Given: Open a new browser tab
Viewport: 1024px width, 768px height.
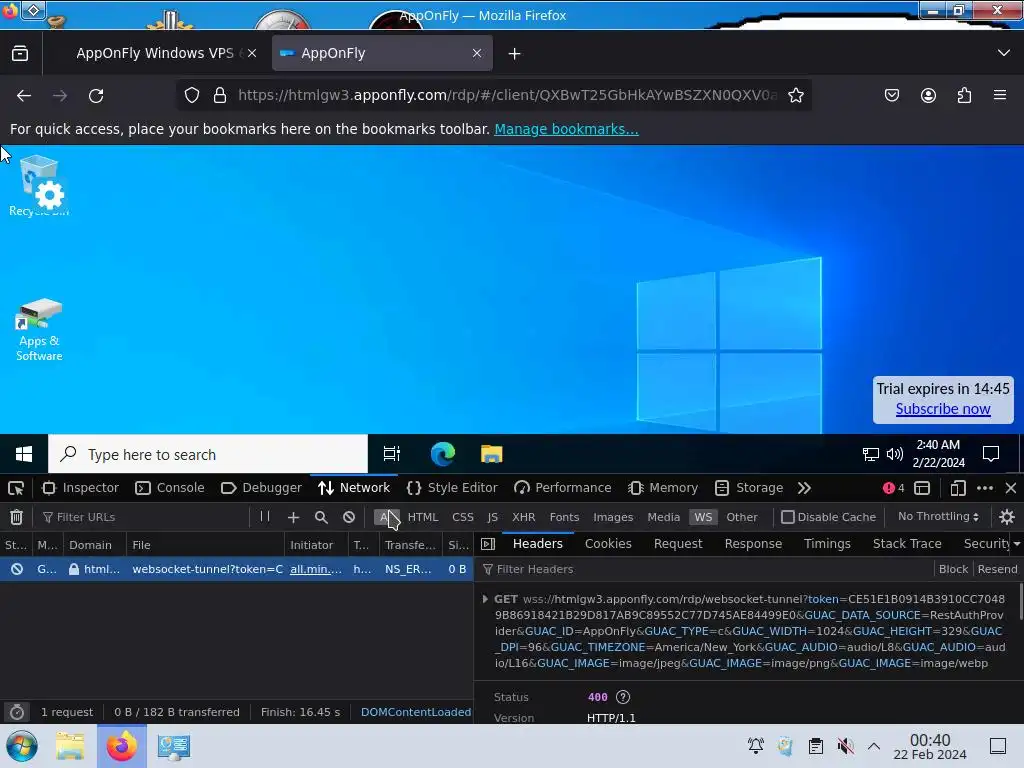Looking at the screenshot, I should 515,54.
